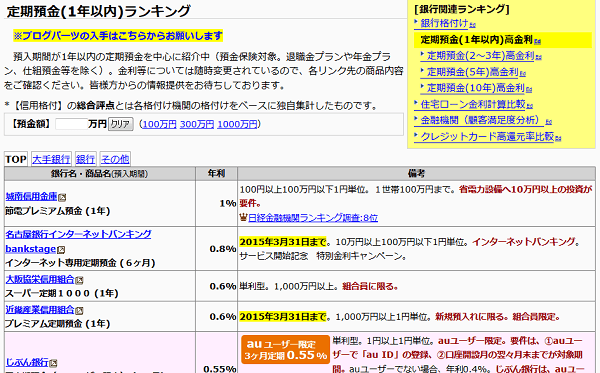
Task: Click icon next to 定期預金(10年)高金利
Action: coord(529,90)
